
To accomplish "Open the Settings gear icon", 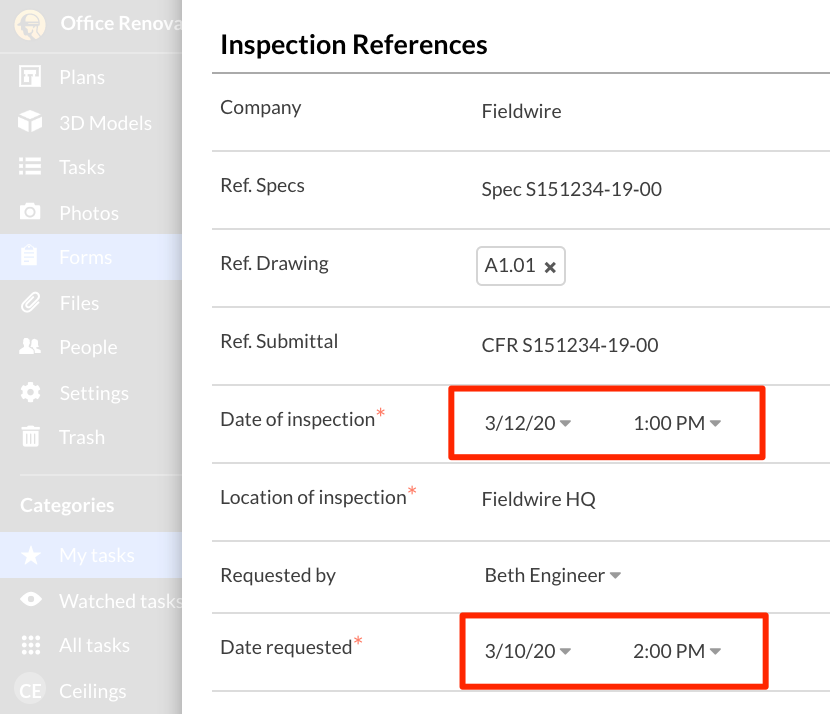I will click(x=31, y=393).
